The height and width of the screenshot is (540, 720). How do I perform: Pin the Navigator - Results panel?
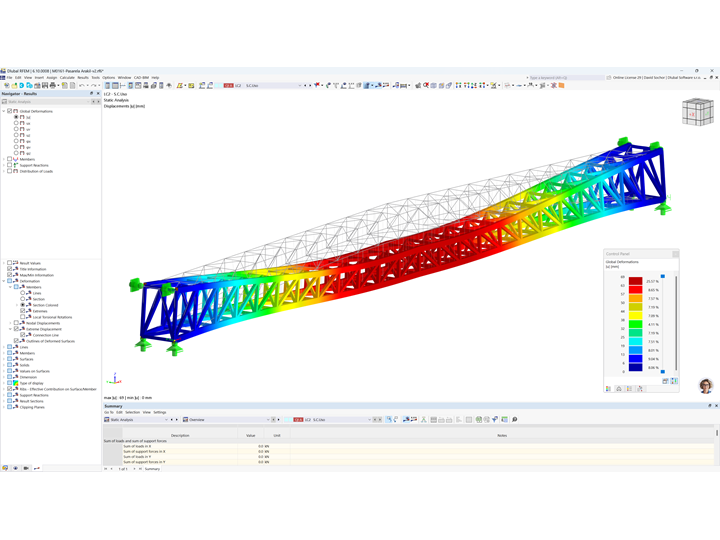click(x=91, y=94)
